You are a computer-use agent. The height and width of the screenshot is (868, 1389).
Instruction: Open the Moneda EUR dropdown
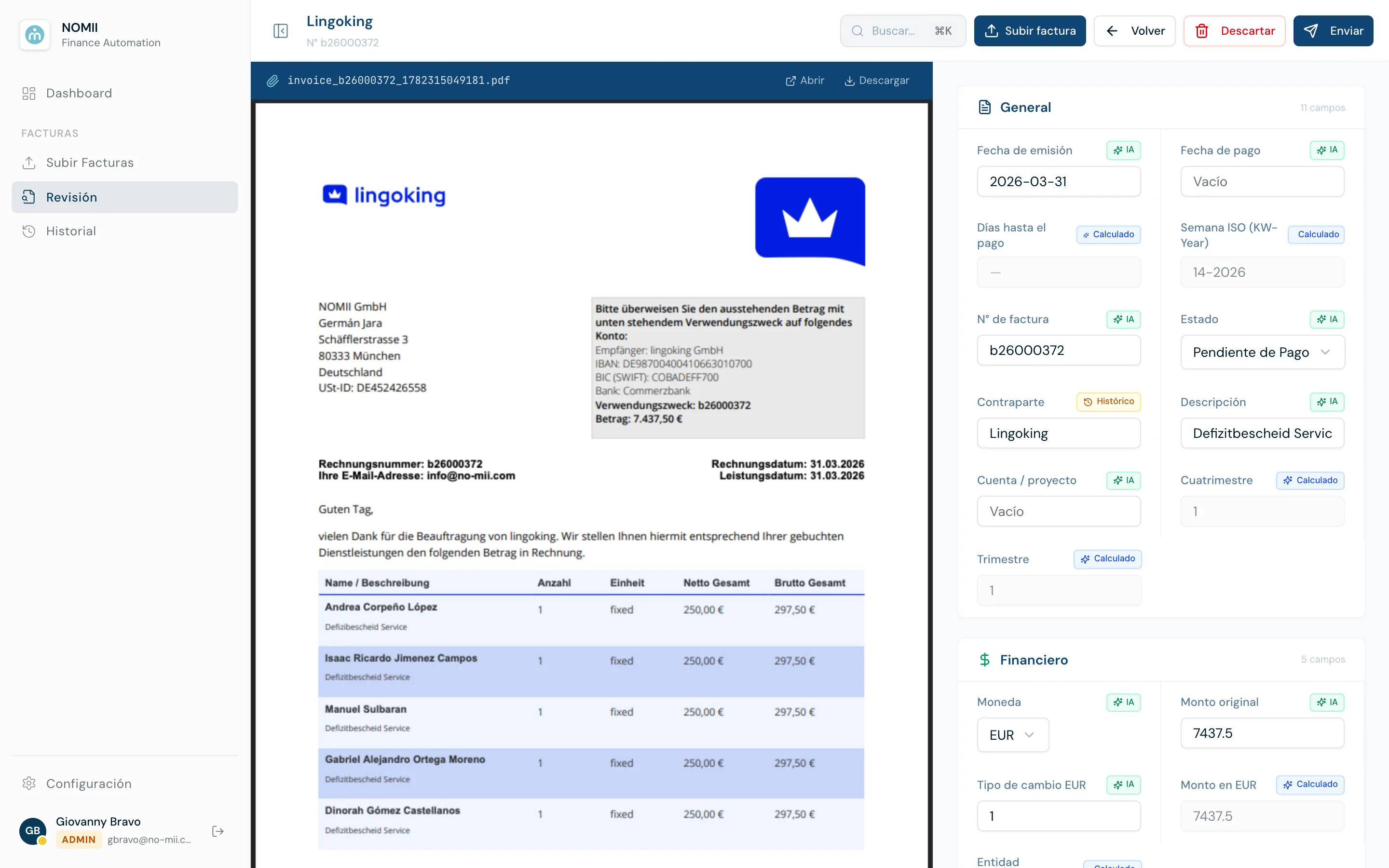point(1012,735)
